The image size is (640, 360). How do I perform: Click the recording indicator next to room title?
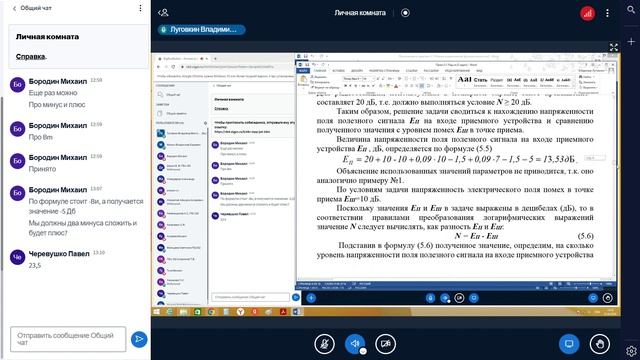click(x=405, y=13)
